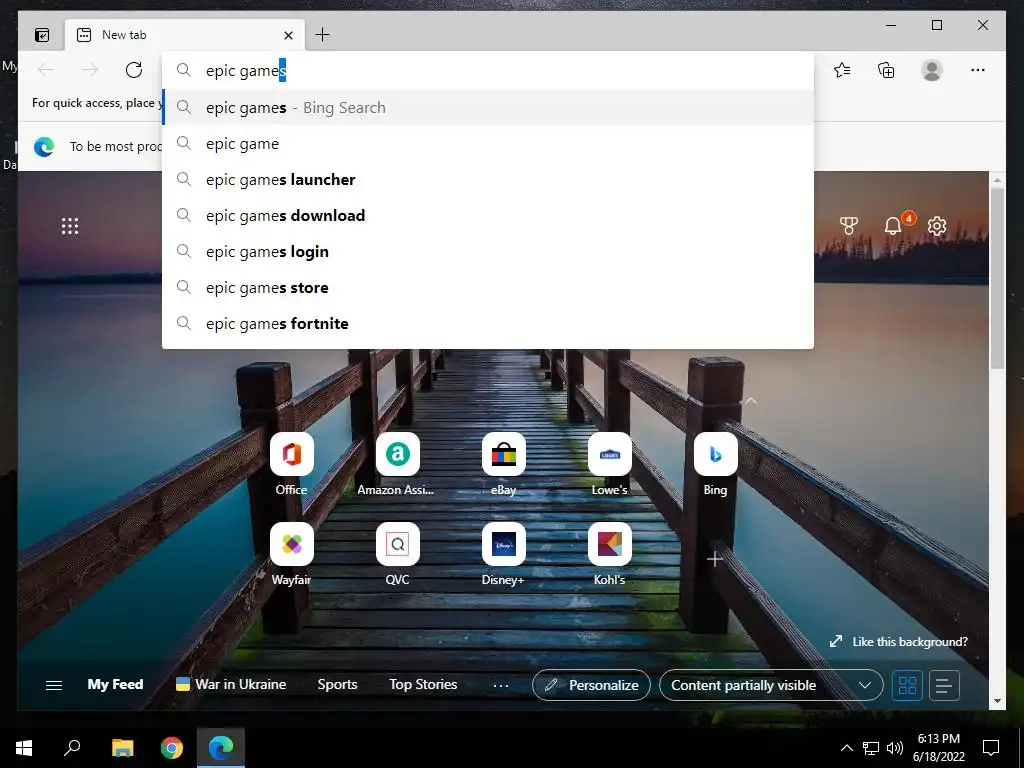Open page settings gear icon

coord(937,226)
